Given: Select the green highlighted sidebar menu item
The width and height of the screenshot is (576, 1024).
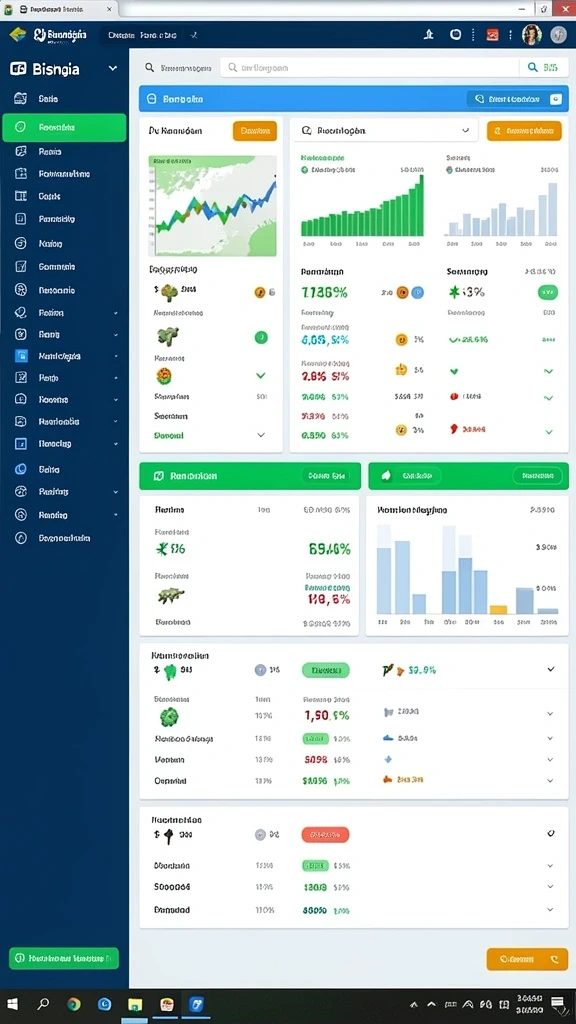Looking at the screenshot, I should [x=64, y=127].
